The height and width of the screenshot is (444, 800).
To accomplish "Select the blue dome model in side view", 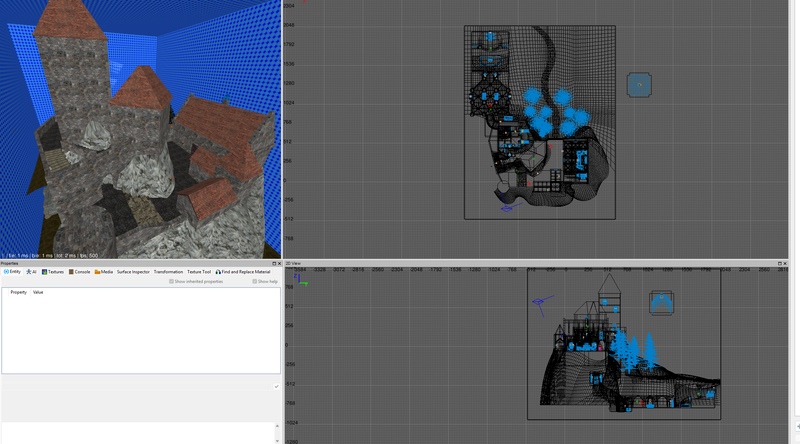I will pos(662,303).
